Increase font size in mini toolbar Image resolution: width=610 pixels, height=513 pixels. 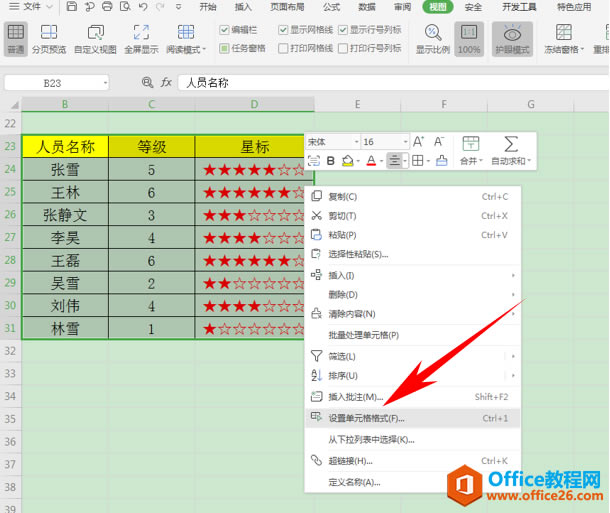point(418,142)
